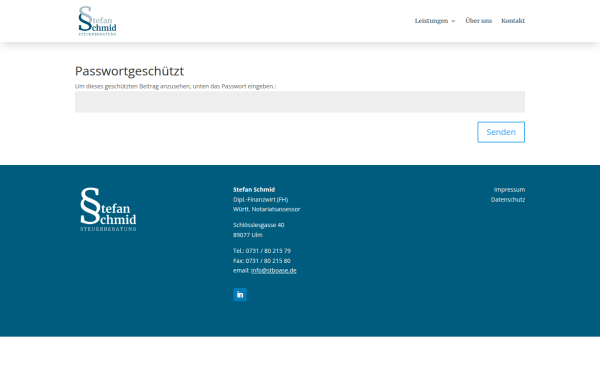
Task: Open the Kontakt page
Action: coord(513,21)
